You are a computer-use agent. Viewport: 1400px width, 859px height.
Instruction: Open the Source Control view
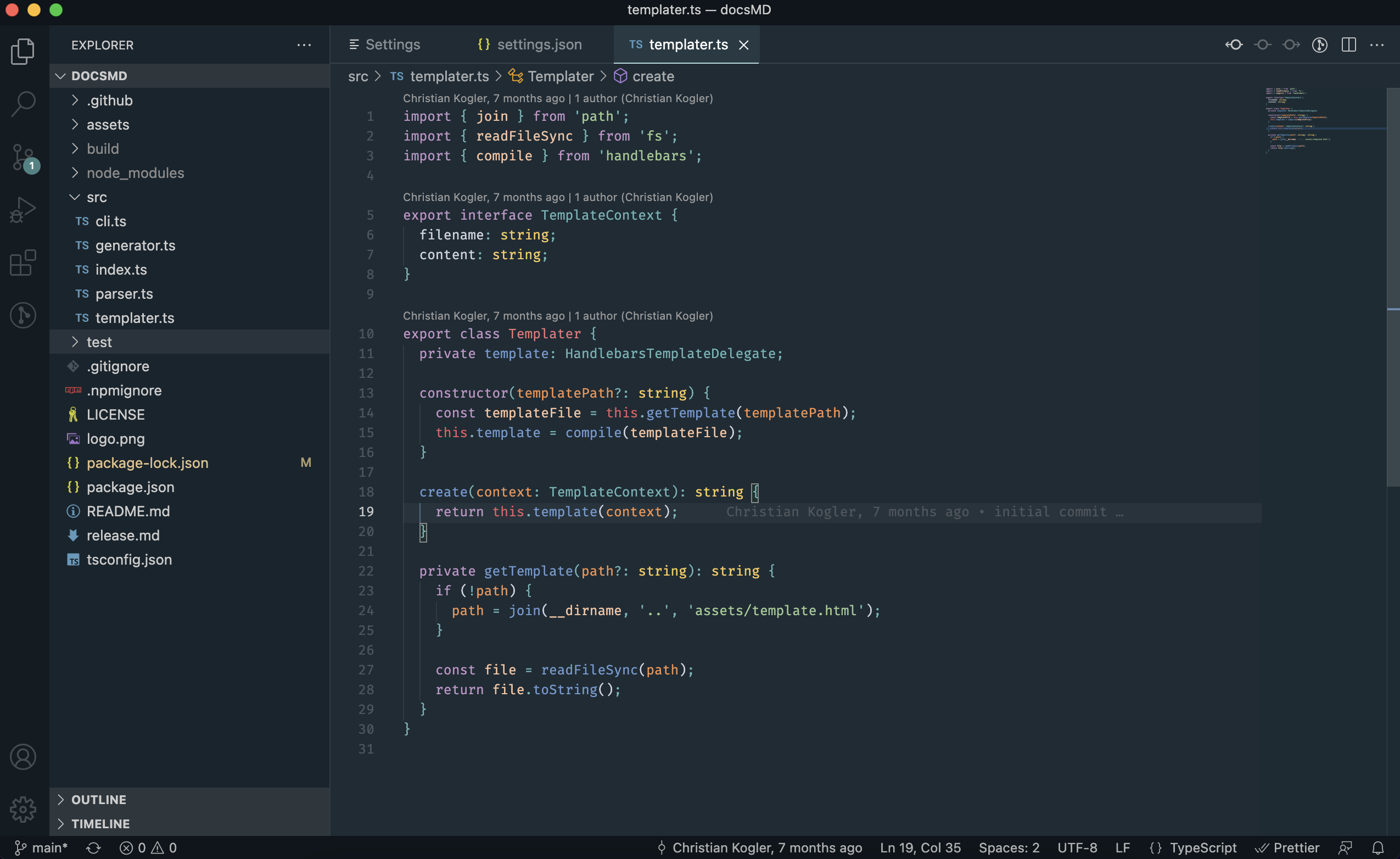click(x=23, y=157)
